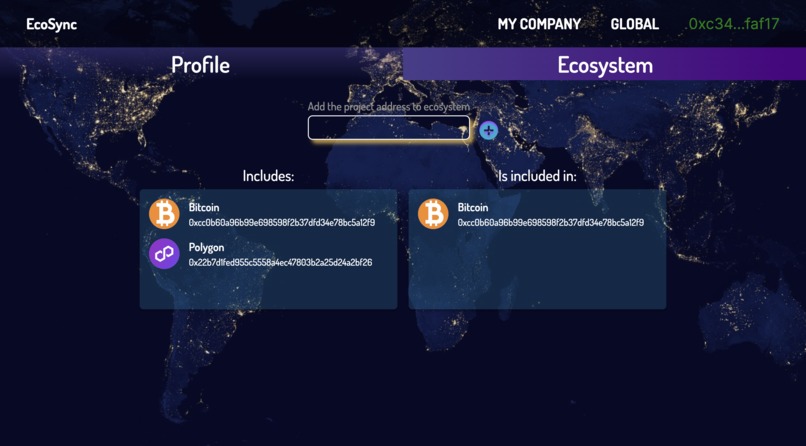Viewport: 806px width, 446px height.
Task: Focus the project address input field
Action: (389, 127)
